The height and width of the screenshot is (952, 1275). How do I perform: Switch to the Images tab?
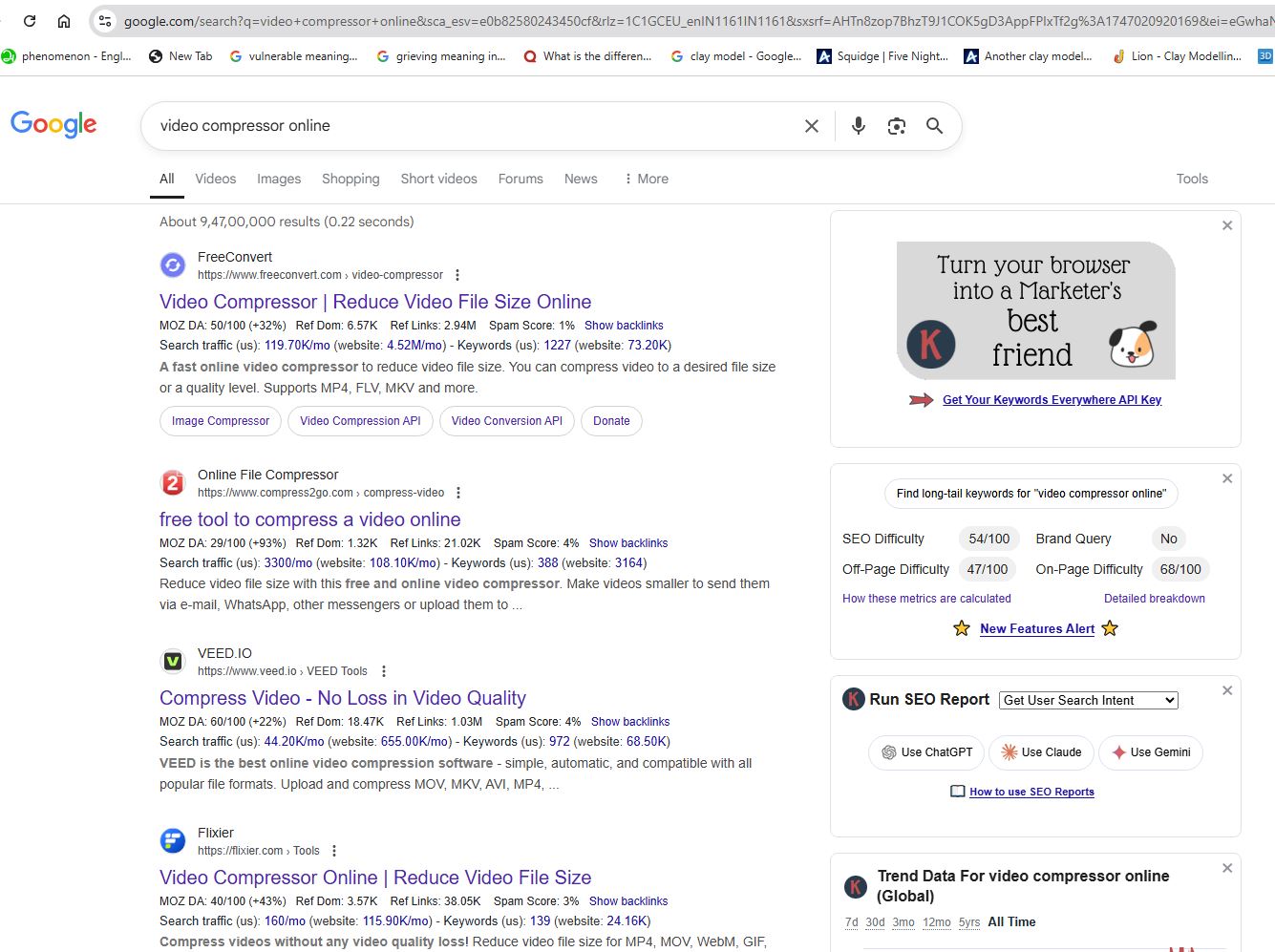[279, 179]
